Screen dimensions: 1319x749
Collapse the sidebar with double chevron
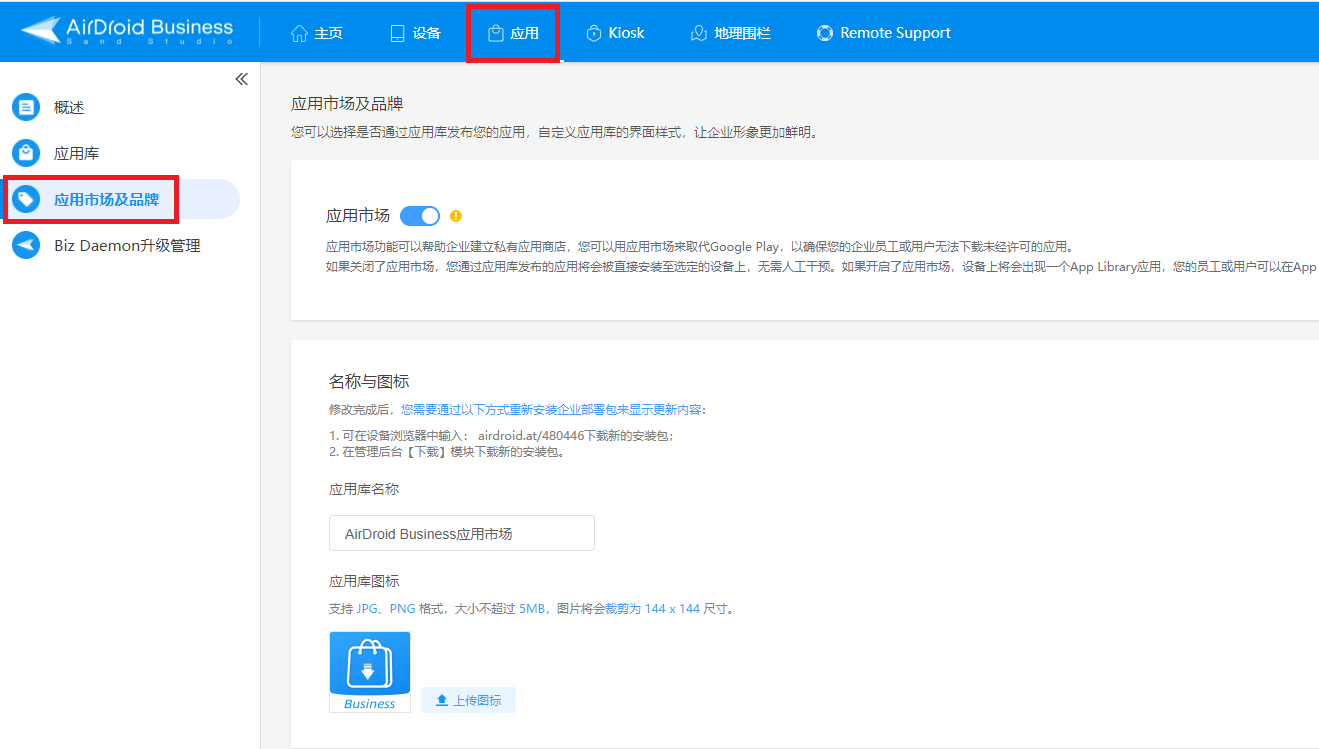pyautogui.click(x=241, y=79)
